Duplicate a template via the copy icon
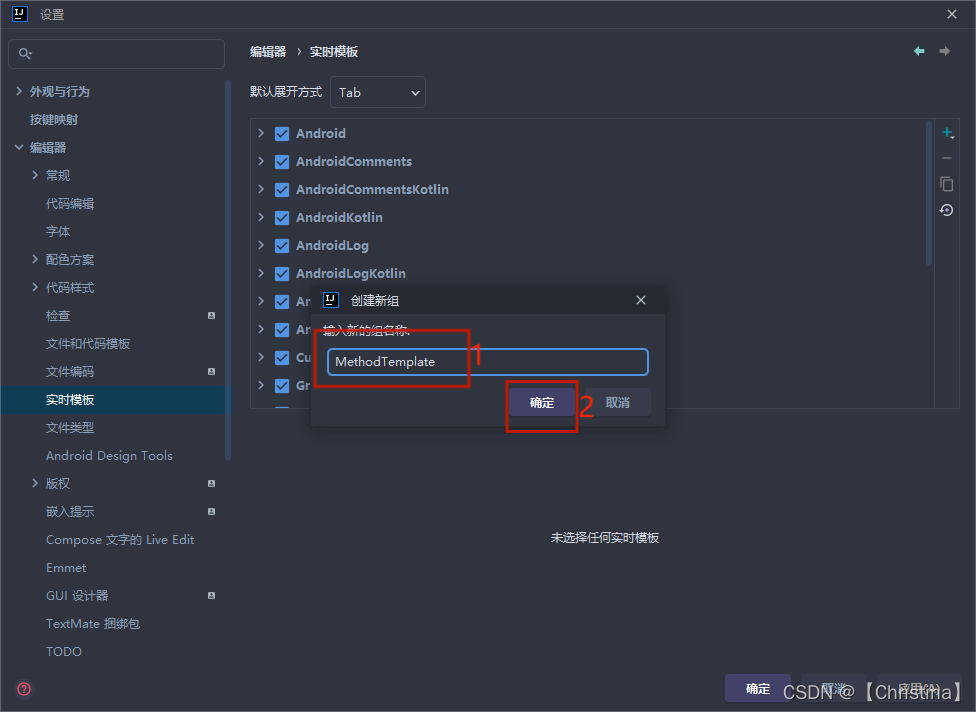Screen dimensions: 976x712 [x=947, y=184]
